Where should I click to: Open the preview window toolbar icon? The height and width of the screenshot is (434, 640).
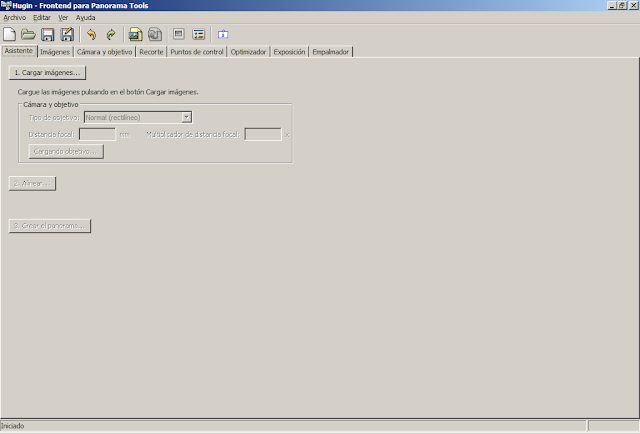178,34
